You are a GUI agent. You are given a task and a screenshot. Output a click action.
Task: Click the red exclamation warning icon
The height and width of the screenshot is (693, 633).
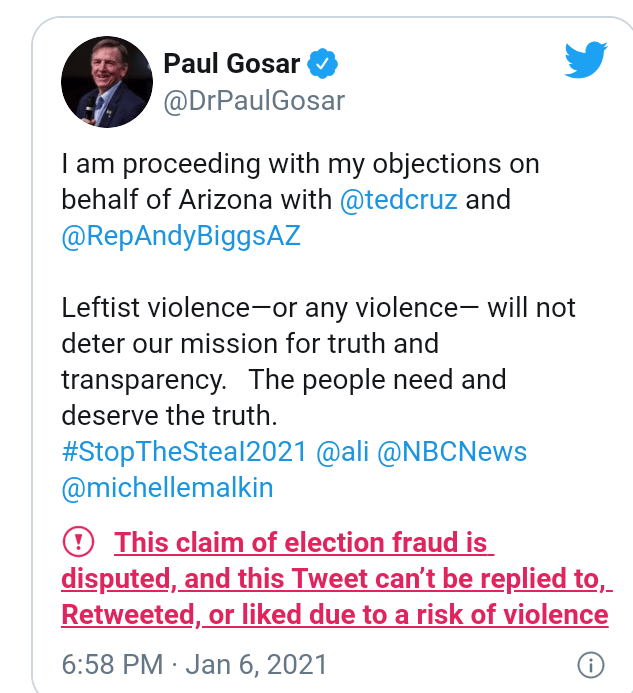(78, 542)
